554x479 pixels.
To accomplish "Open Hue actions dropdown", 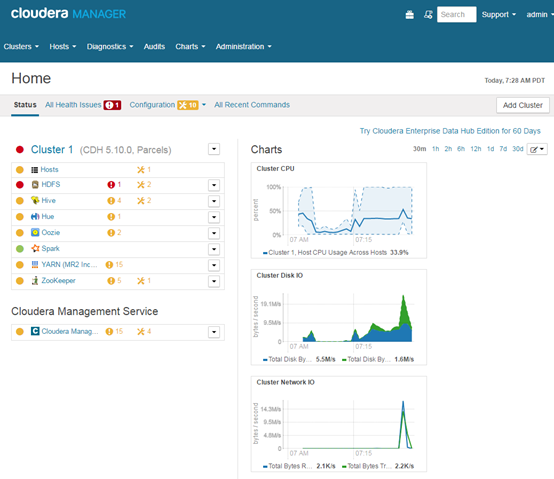I will pos(214,217).
